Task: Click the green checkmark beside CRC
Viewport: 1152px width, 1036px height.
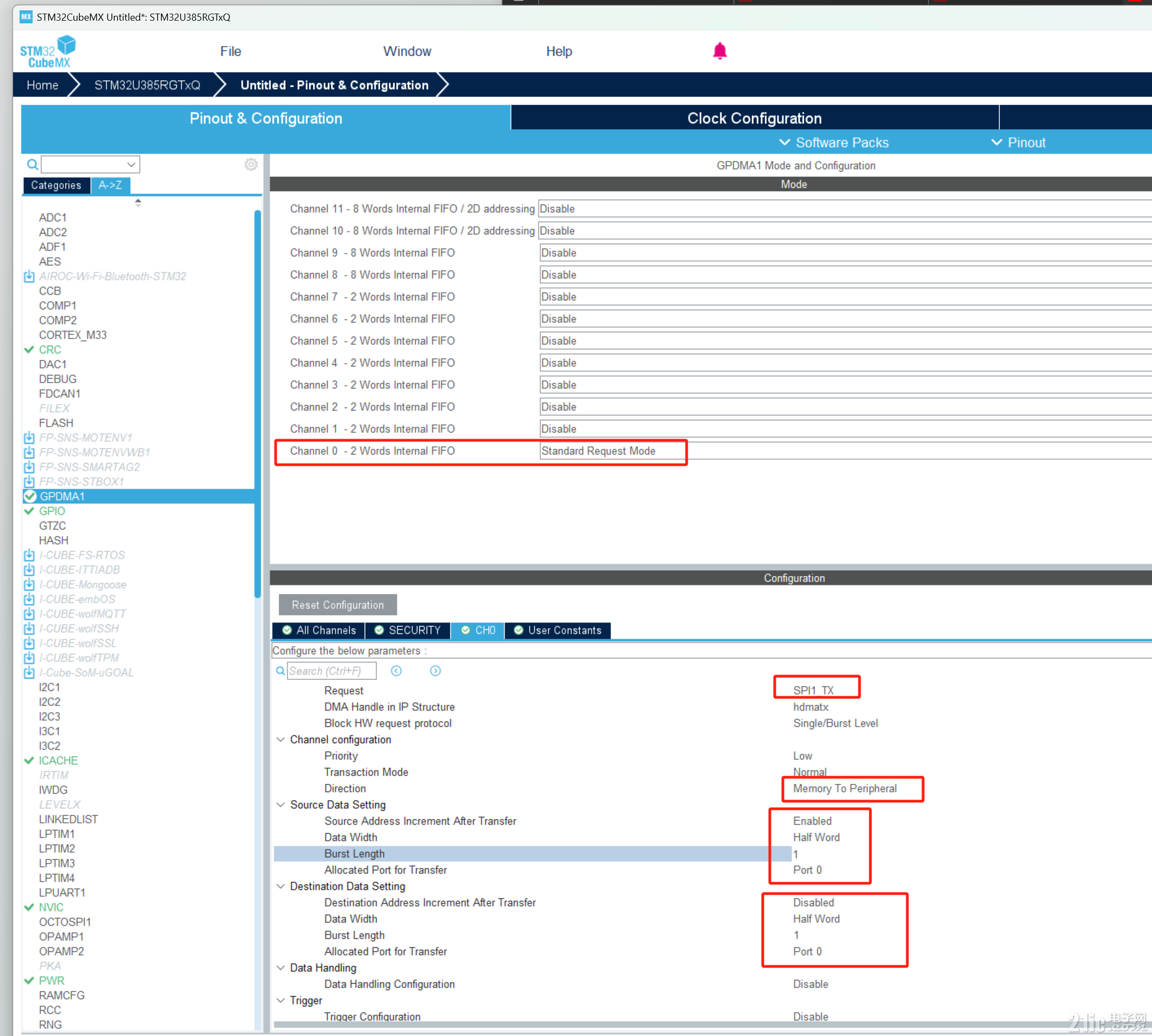Action: point(29,350)
